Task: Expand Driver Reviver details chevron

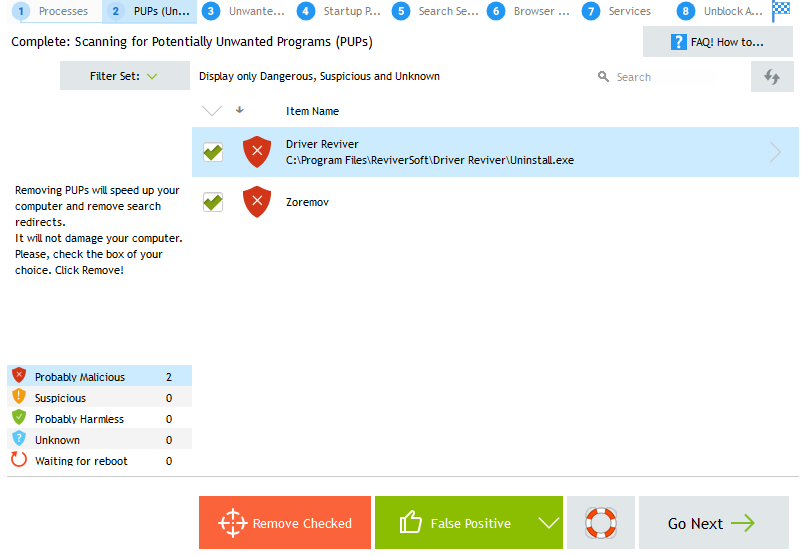Action: (775, 152)
